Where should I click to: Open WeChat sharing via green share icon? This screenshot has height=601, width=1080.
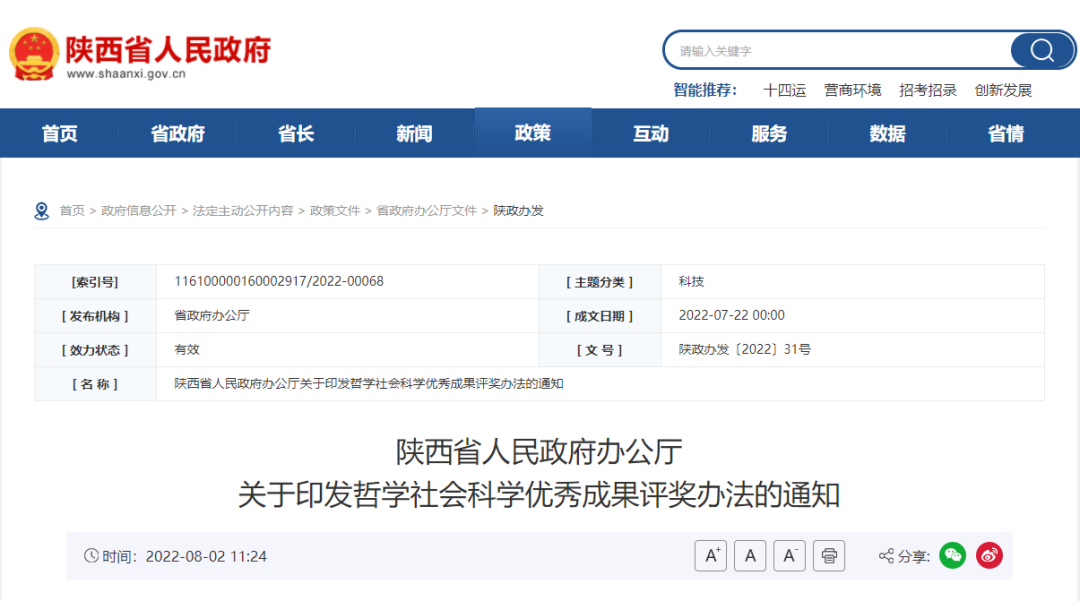tap(952, 555)
